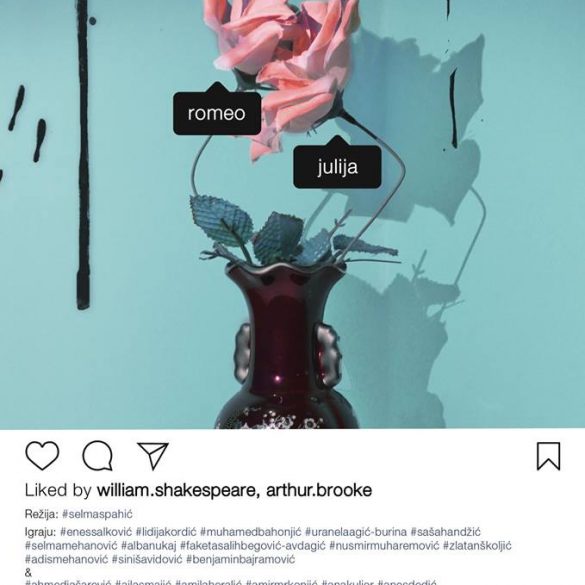Open the arthur.brooke profile
The image size is (585, 585).
coord(319,490)
